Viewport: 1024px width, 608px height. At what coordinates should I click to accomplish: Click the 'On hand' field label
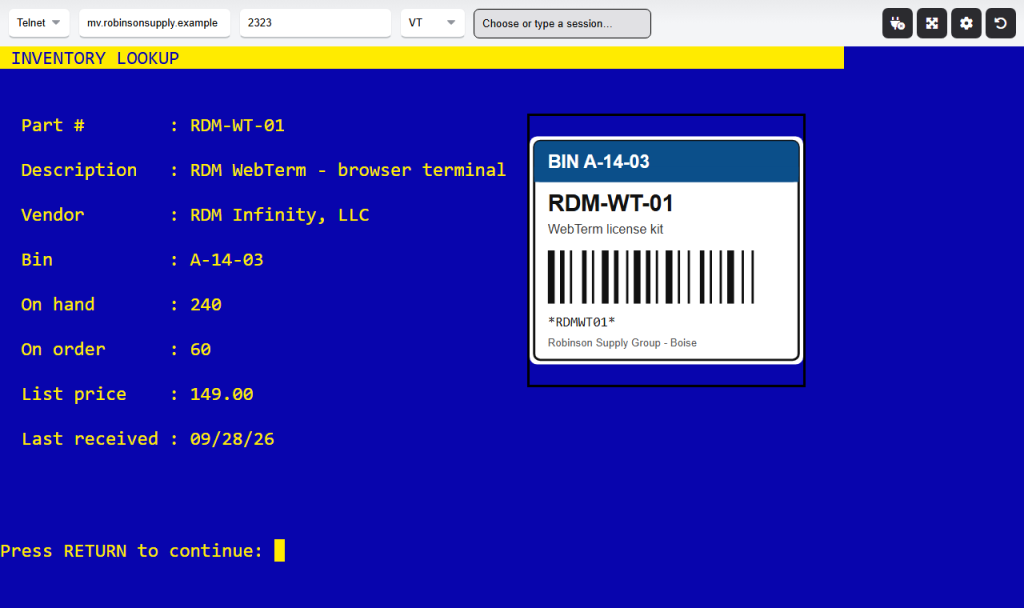point(58,305)
